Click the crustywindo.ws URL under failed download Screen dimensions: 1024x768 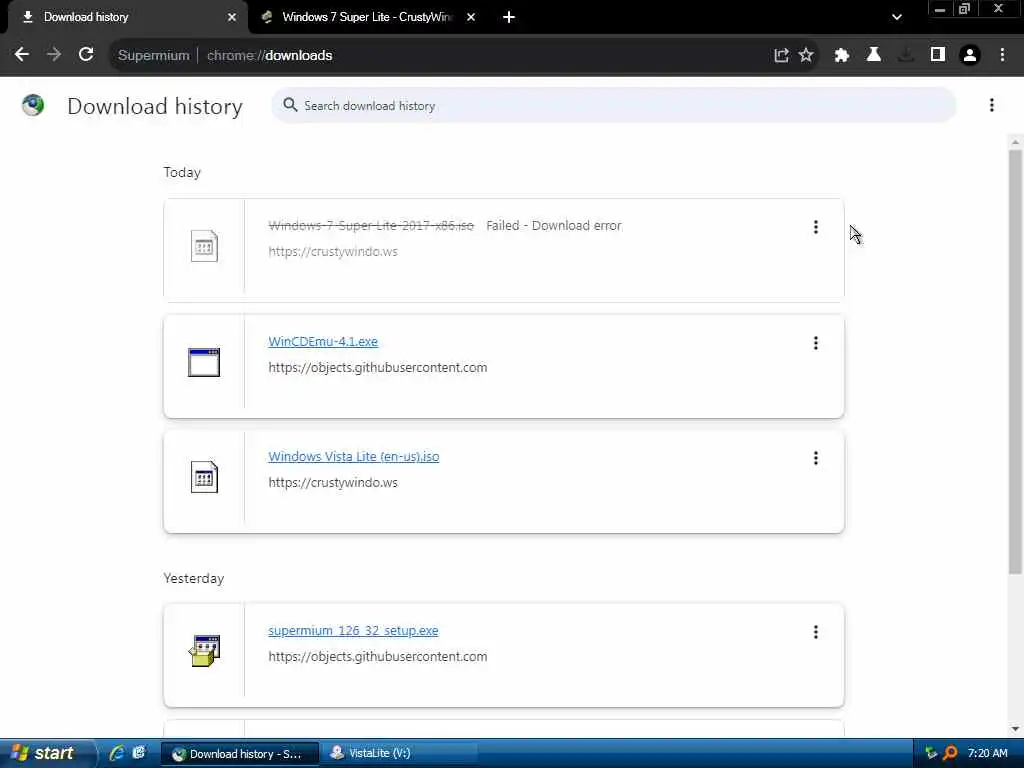tap(333, 251)
